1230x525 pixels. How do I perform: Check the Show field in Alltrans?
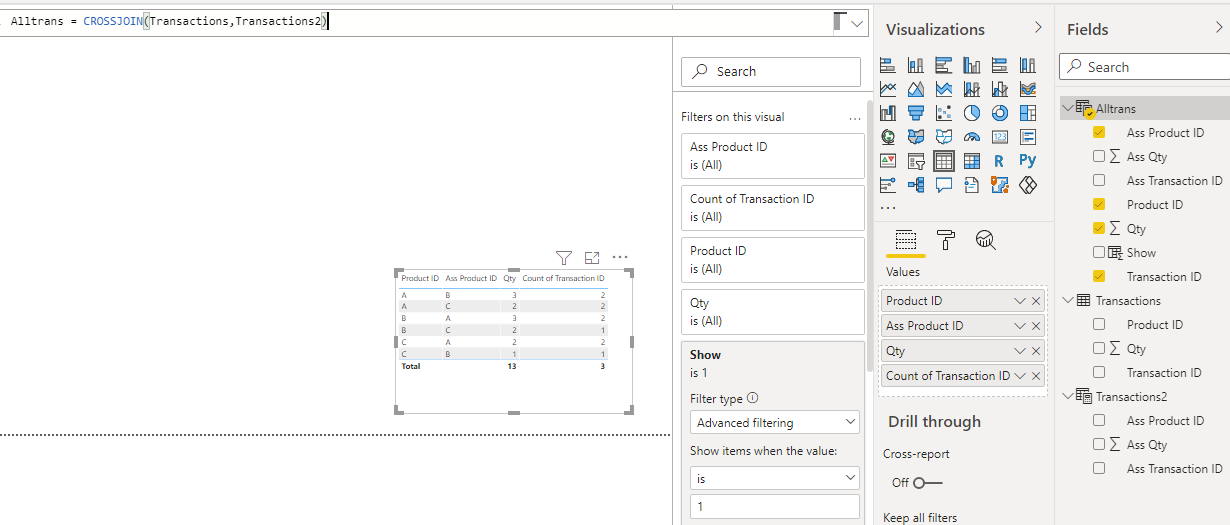pos(1099,252)
